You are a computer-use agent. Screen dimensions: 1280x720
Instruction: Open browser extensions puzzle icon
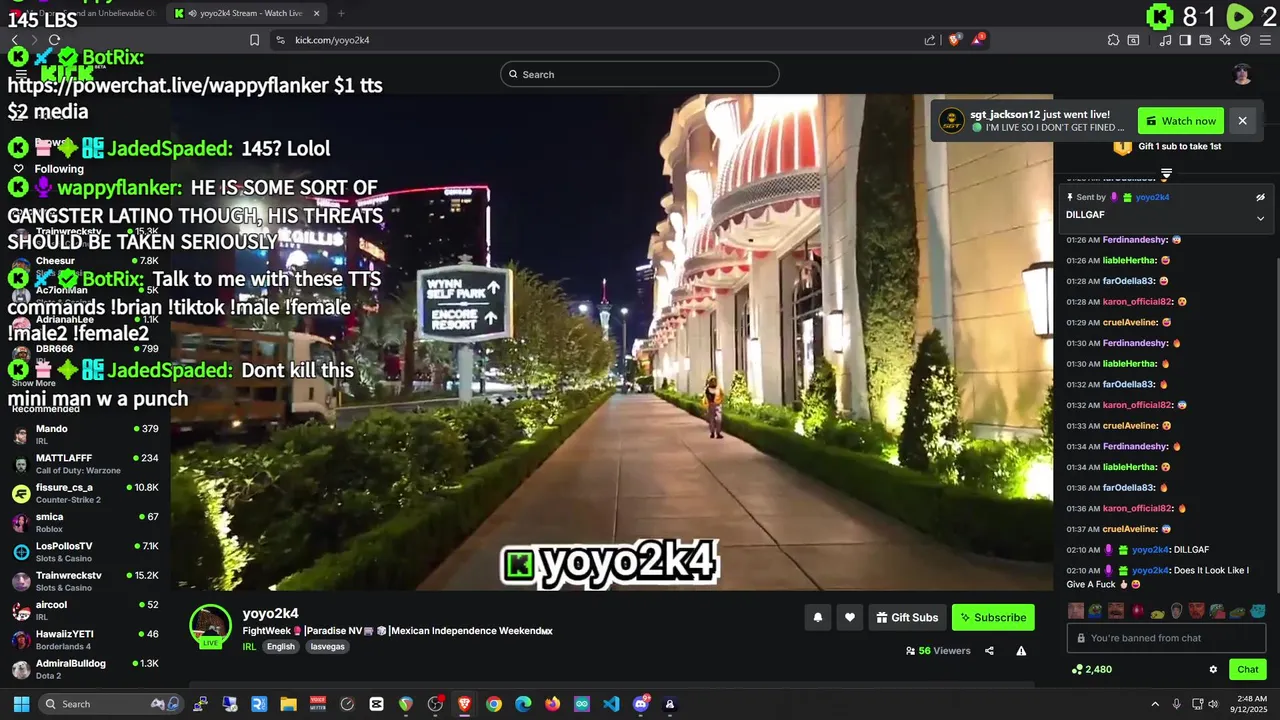click(1113, 40)
